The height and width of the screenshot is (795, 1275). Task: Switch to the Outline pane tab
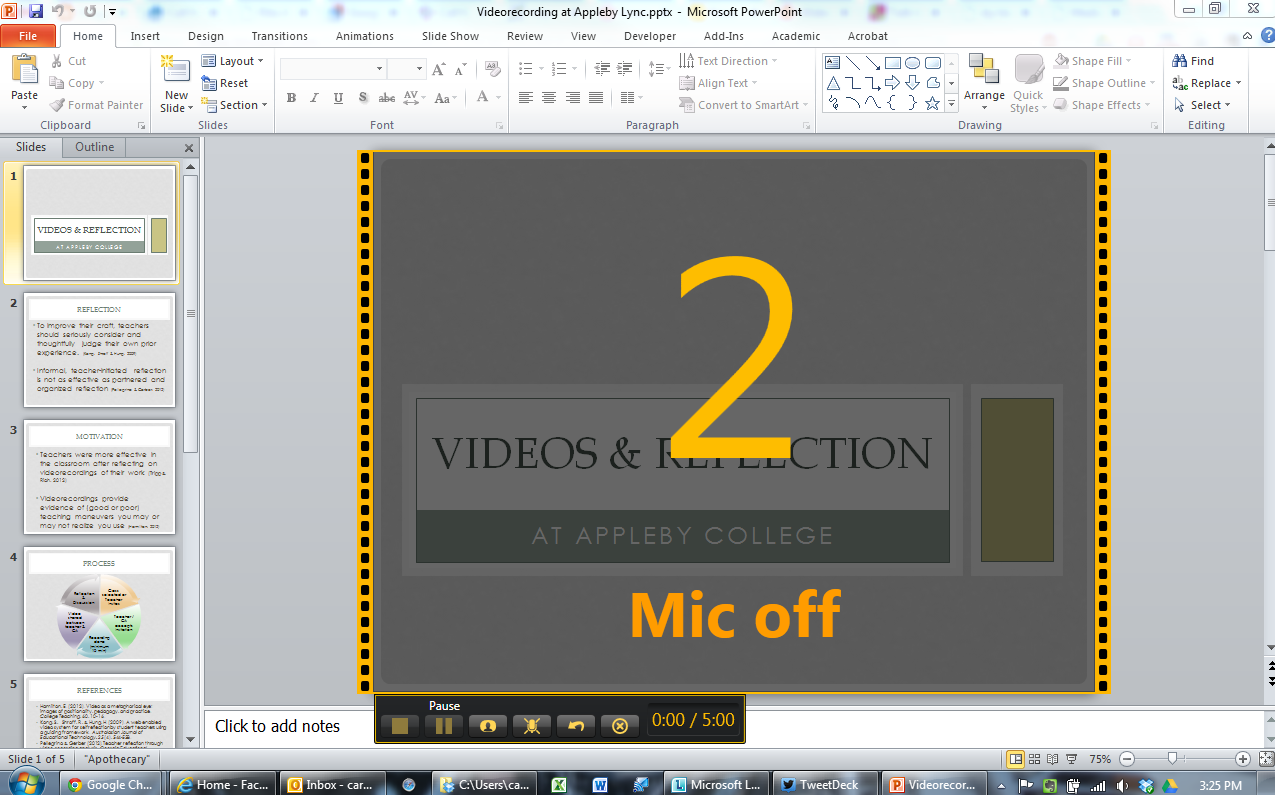[x=94, y=147]
